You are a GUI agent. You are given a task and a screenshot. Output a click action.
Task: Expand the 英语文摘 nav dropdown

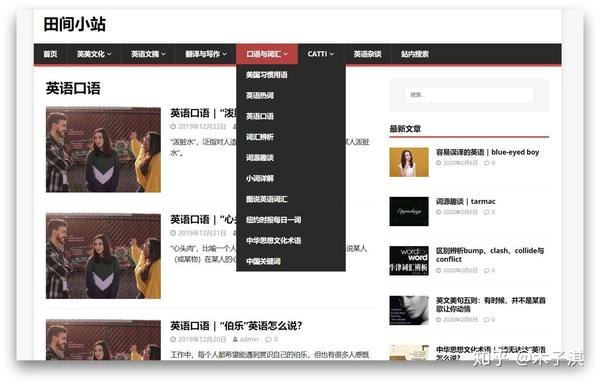[x=148, y=54]
